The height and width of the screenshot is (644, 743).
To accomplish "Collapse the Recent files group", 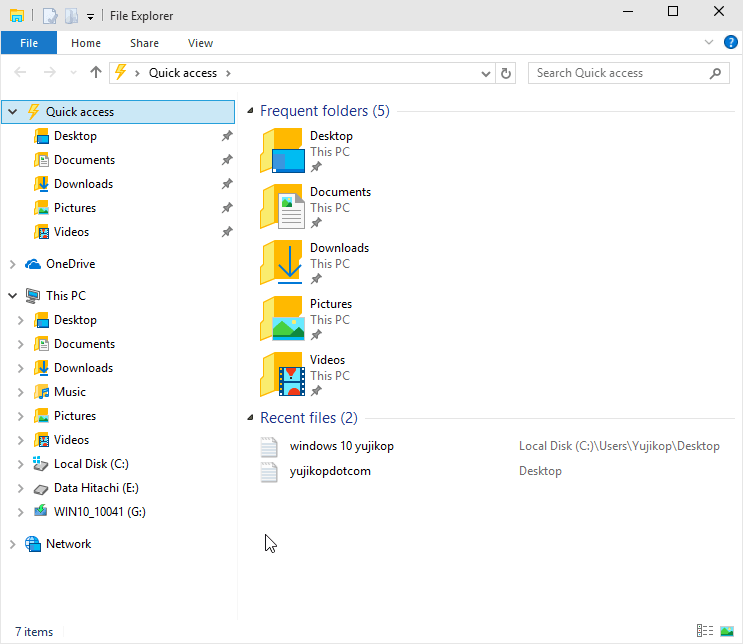I will coord(250,418).
